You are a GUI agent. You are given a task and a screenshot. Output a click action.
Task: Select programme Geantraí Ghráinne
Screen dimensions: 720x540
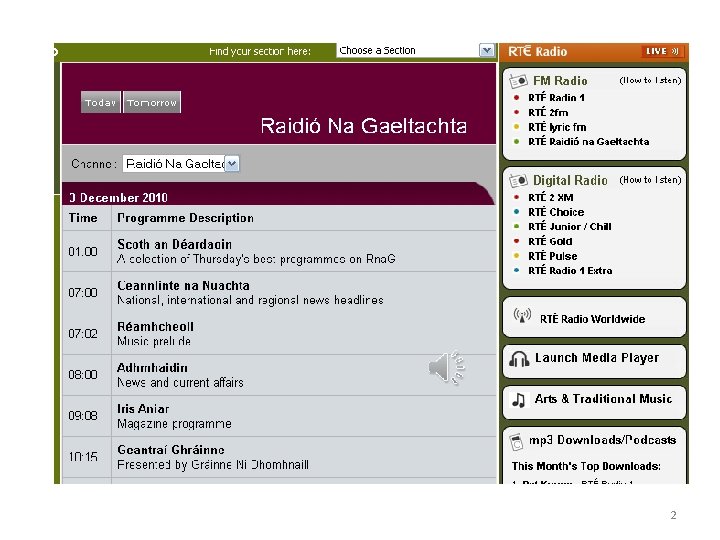(x=171, y=450)
